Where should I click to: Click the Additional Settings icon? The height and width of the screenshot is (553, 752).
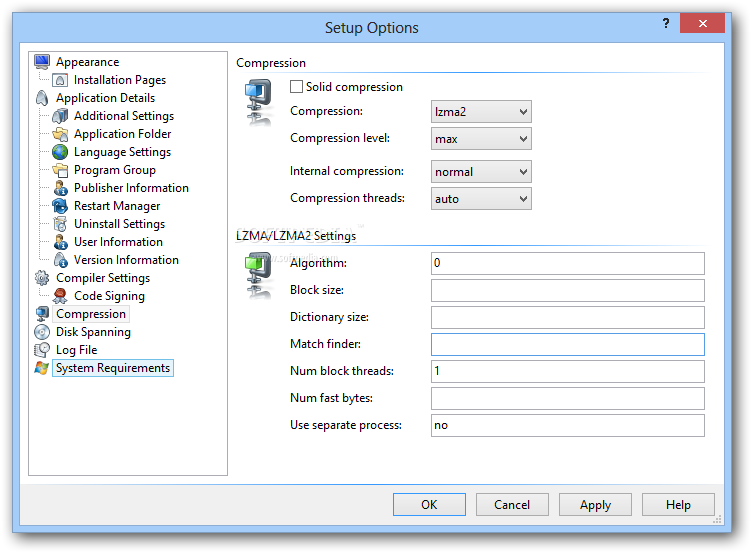(x=60, y=116)
